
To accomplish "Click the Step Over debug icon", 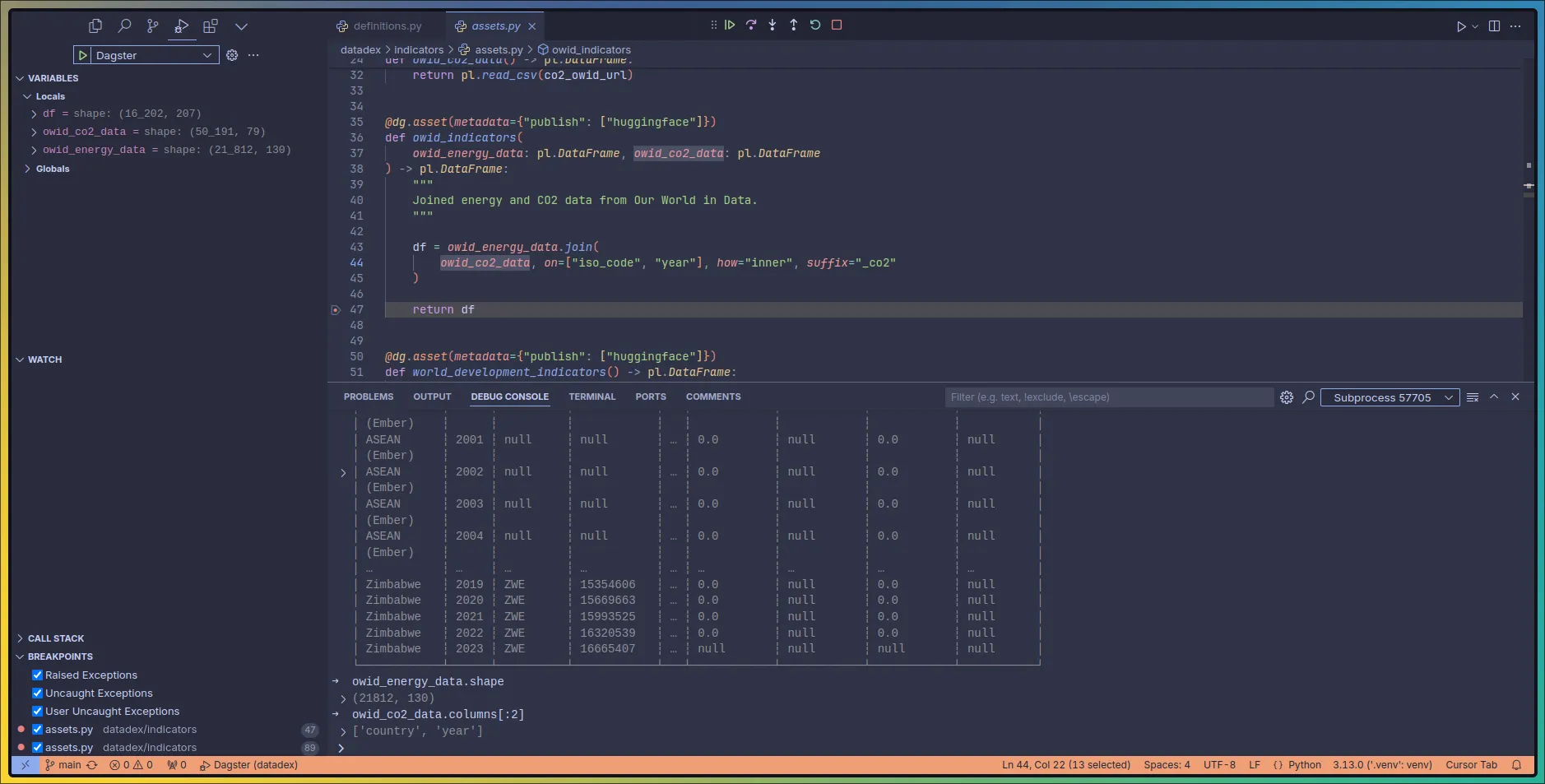I will coord(751,25).
